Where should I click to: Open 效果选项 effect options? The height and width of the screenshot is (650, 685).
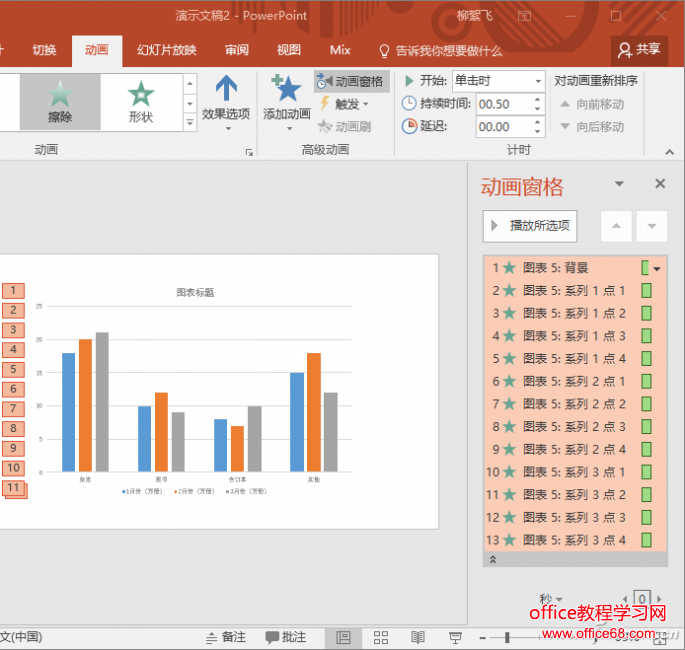(226, 101)
